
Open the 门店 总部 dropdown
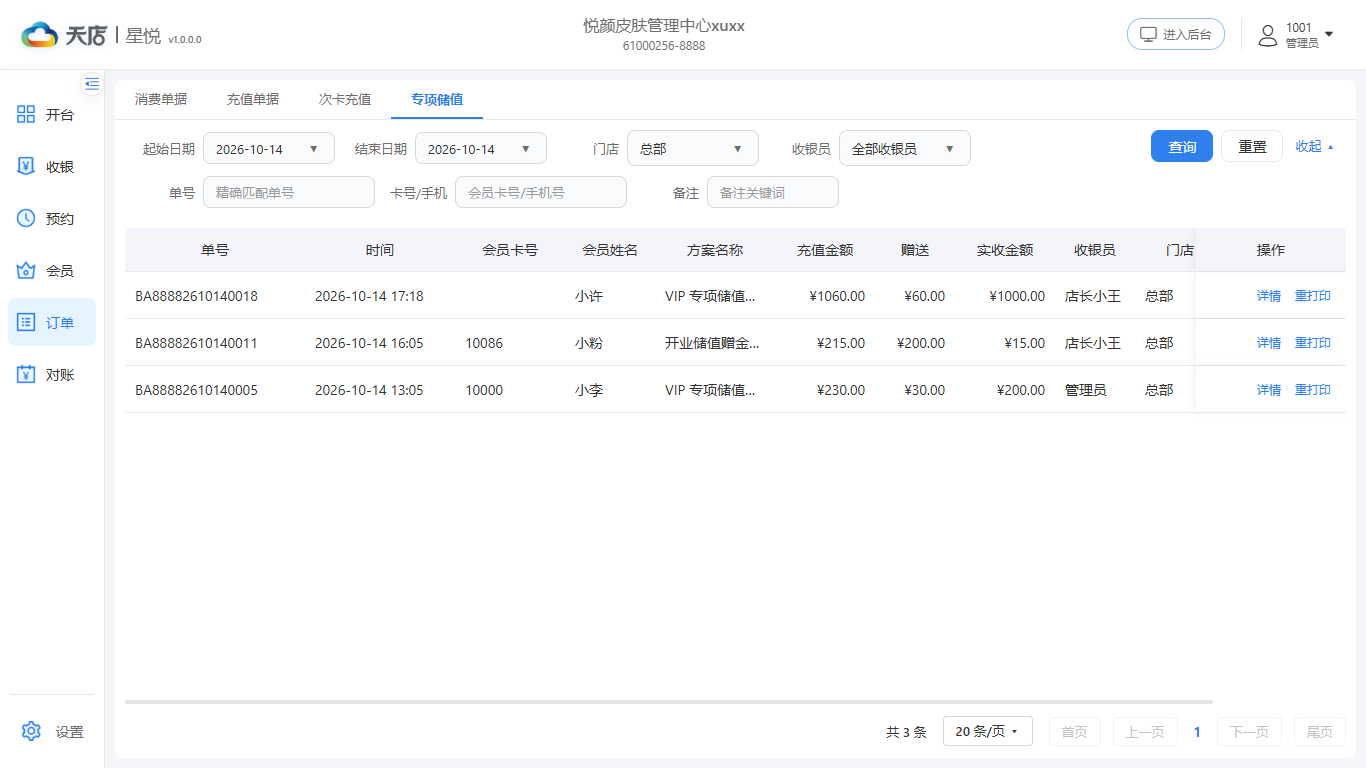click(693, 148)
